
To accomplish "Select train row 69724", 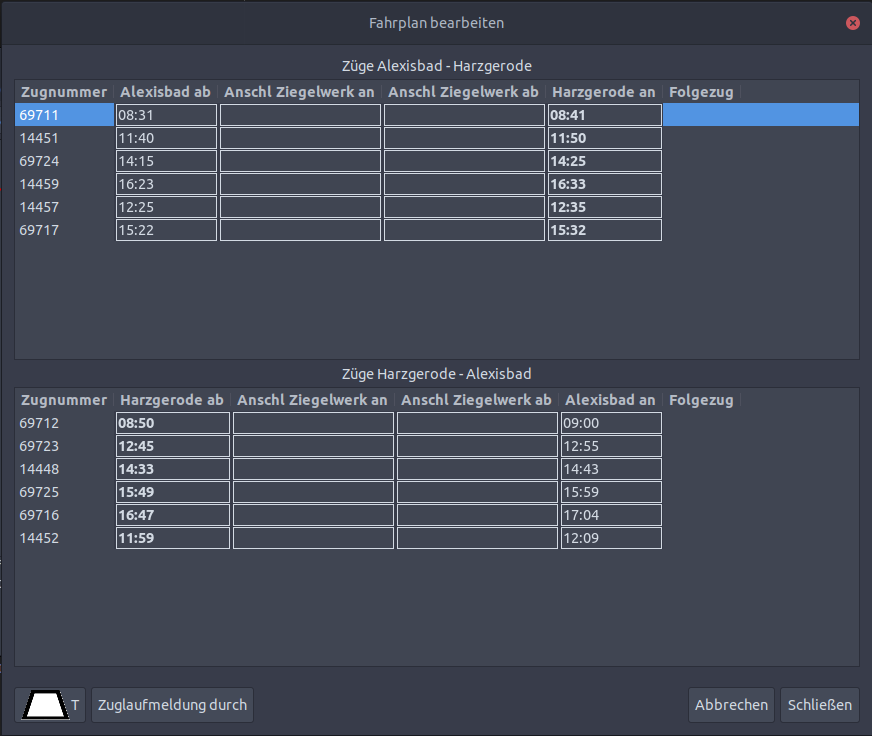I will coord(437,161).
